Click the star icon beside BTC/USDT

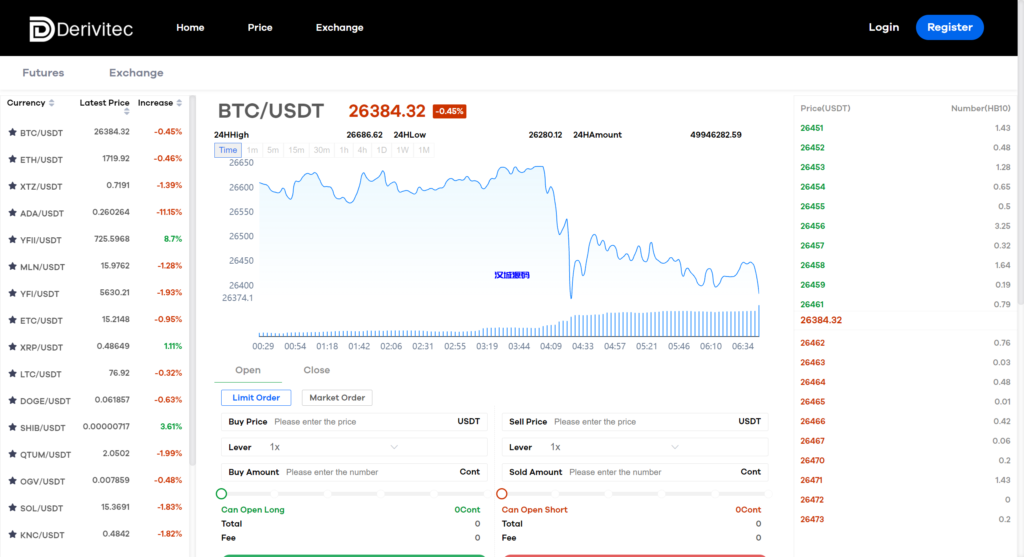(12, 132)
